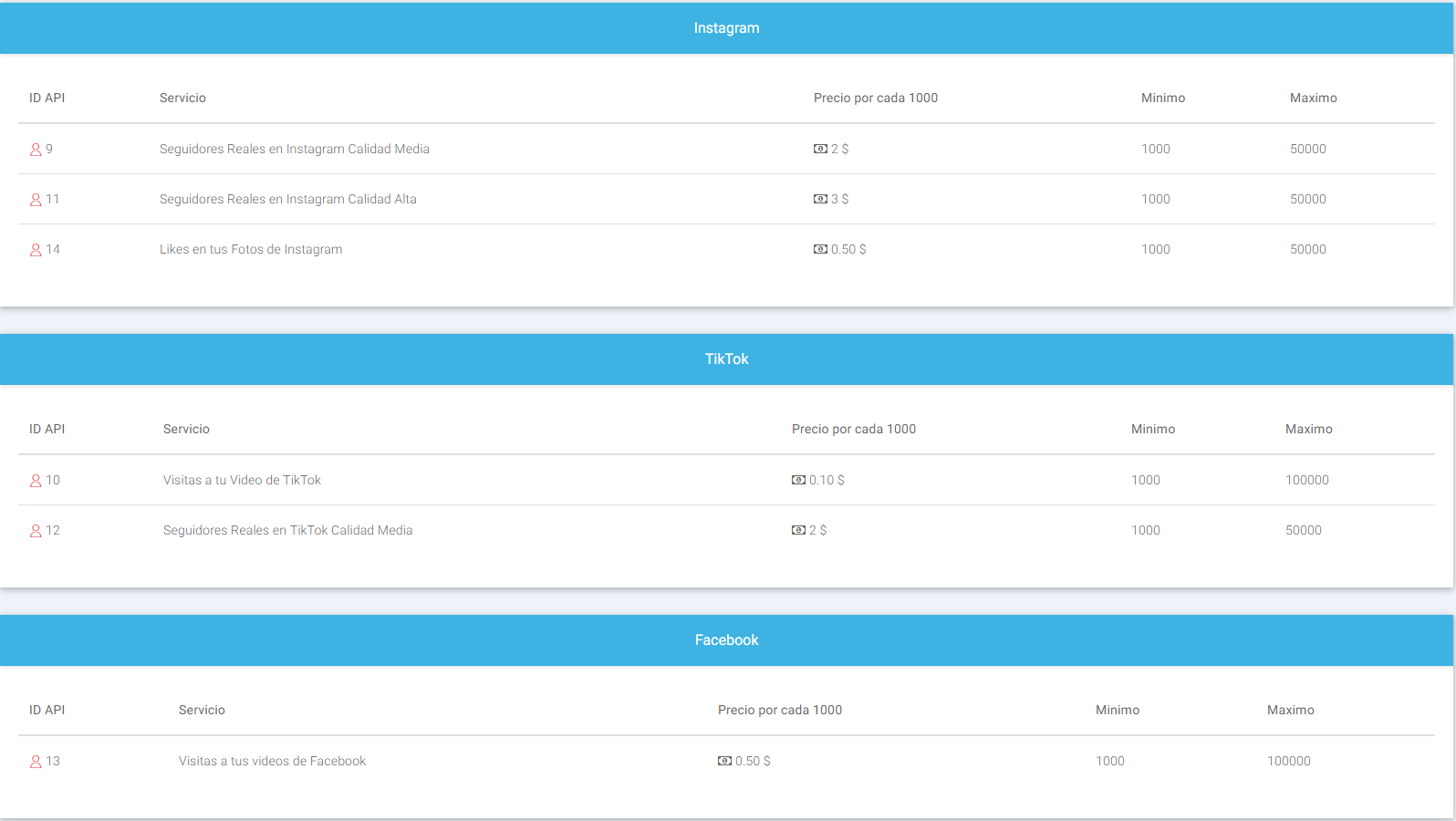The width and height of the screenshot is (1456, 821).
Task: Click minimum 1000 in Instagram Calidad Media row
Action: pyautogui.click(x=1156, y=149)
